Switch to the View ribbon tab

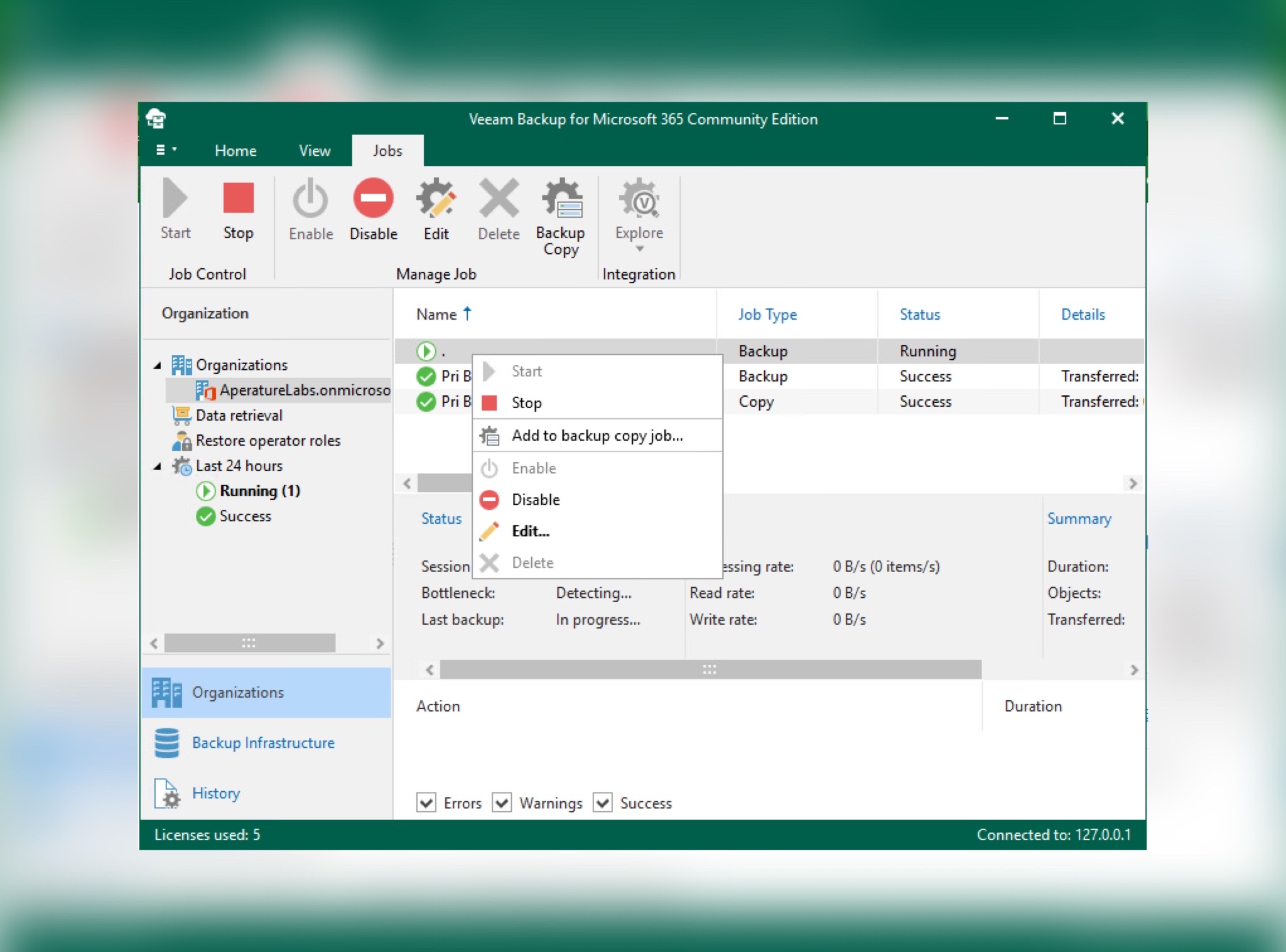click(315, 151)
